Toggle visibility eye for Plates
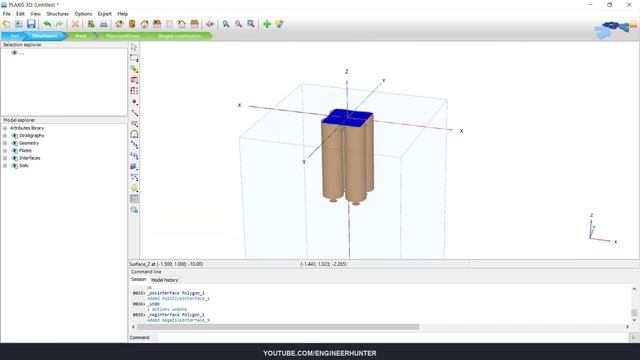 15,151
